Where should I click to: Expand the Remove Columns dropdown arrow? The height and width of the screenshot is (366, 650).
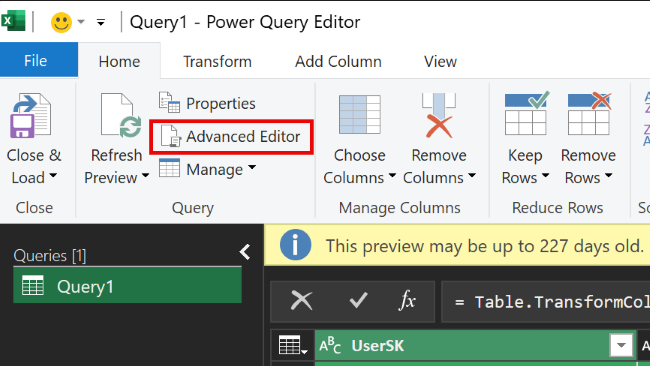pos(472,175)
